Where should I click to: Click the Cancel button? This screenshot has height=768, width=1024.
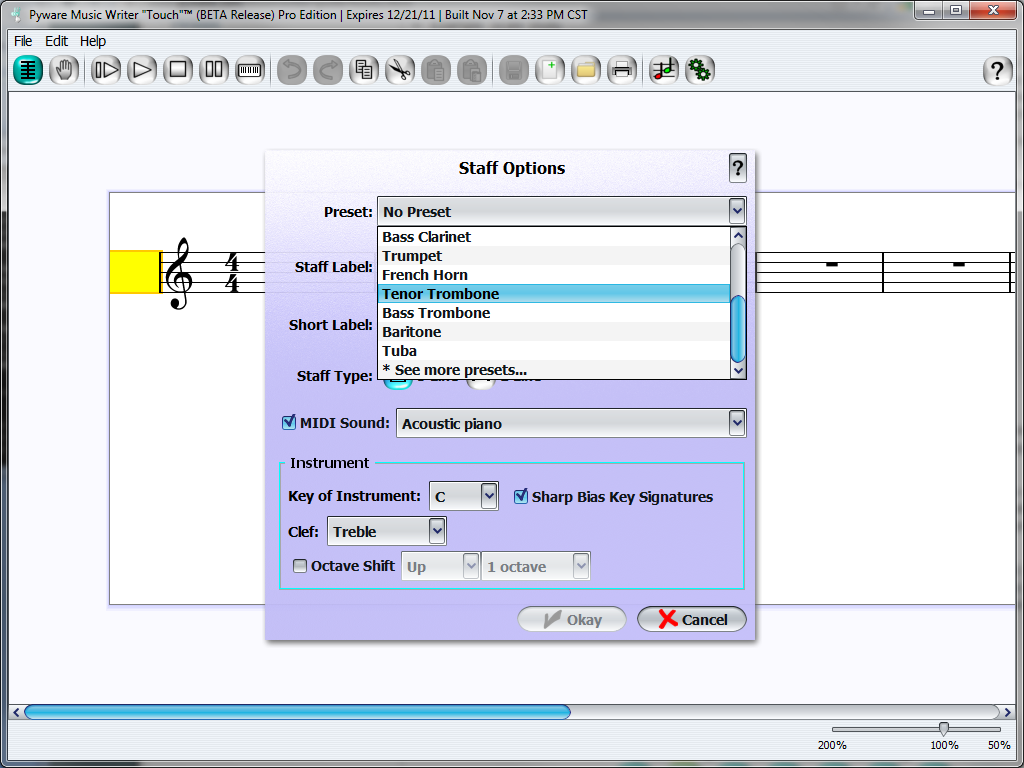tap(692, 620)
